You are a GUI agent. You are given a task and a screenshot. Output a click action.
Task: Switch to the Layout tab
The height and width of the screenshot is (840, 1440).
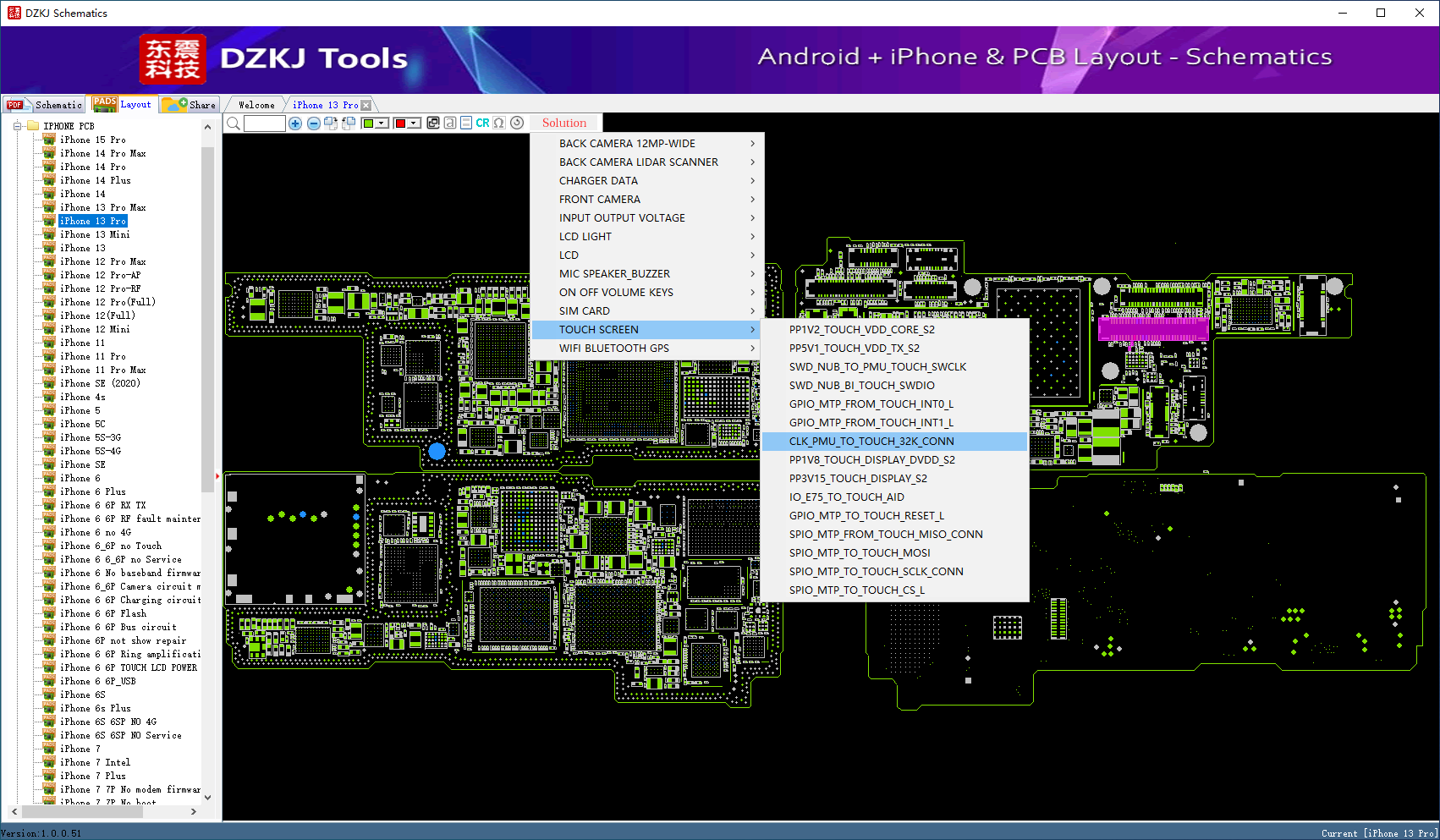pyautogui.click(x=123, y=104)
